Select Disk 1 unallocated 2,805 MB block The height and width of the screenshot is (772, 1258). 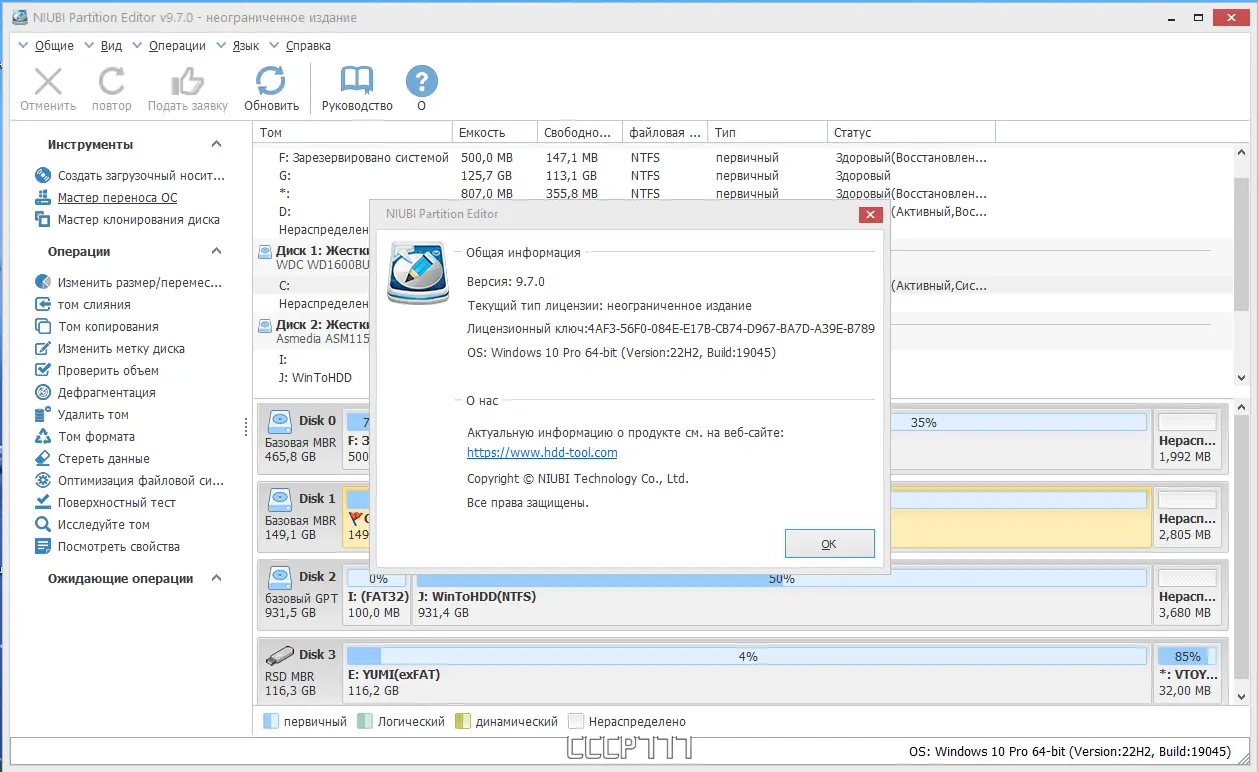(x=1188, y=518)
